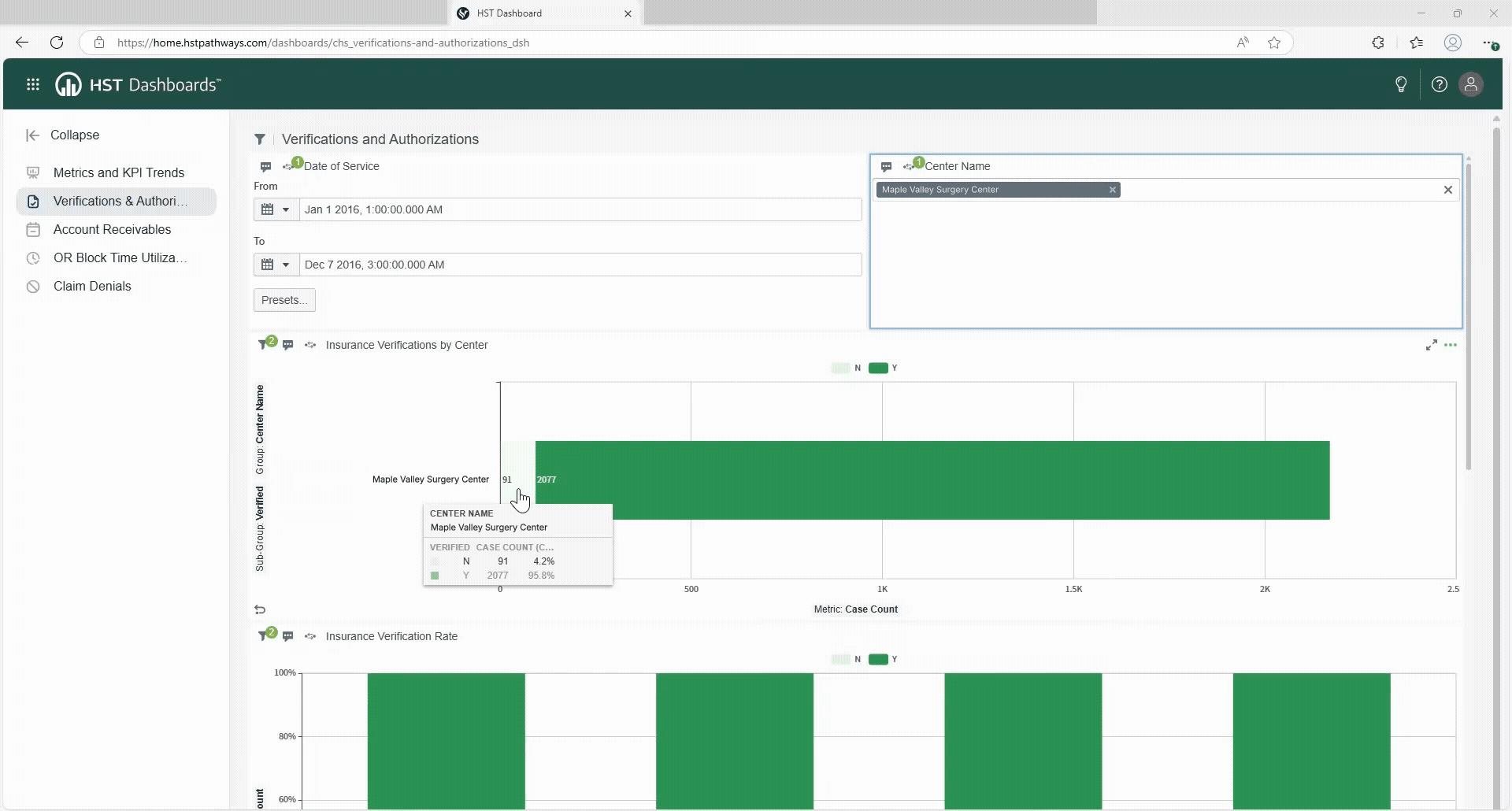The width and height of the screenshot is (1512, 811).
Task: Click the 95.8% value in the tooltip
Action: 541,576
